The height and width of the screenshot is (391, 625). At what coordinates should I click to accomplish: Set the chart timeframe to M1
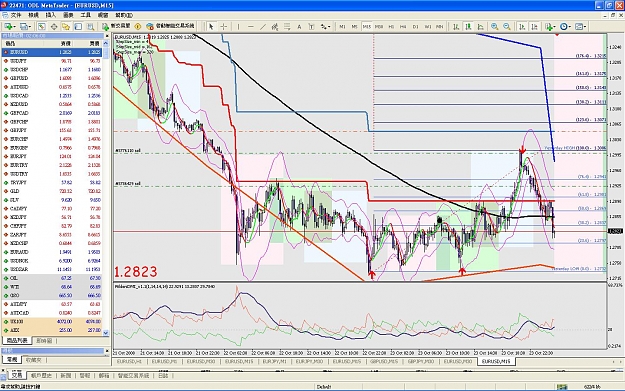point(342,27)
